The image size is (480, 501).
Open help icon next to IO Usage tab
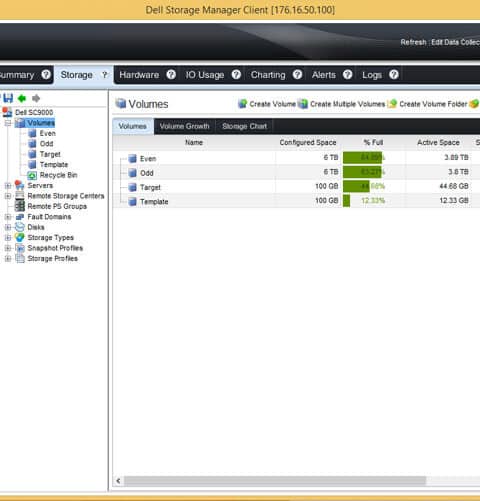click(236, 74)
